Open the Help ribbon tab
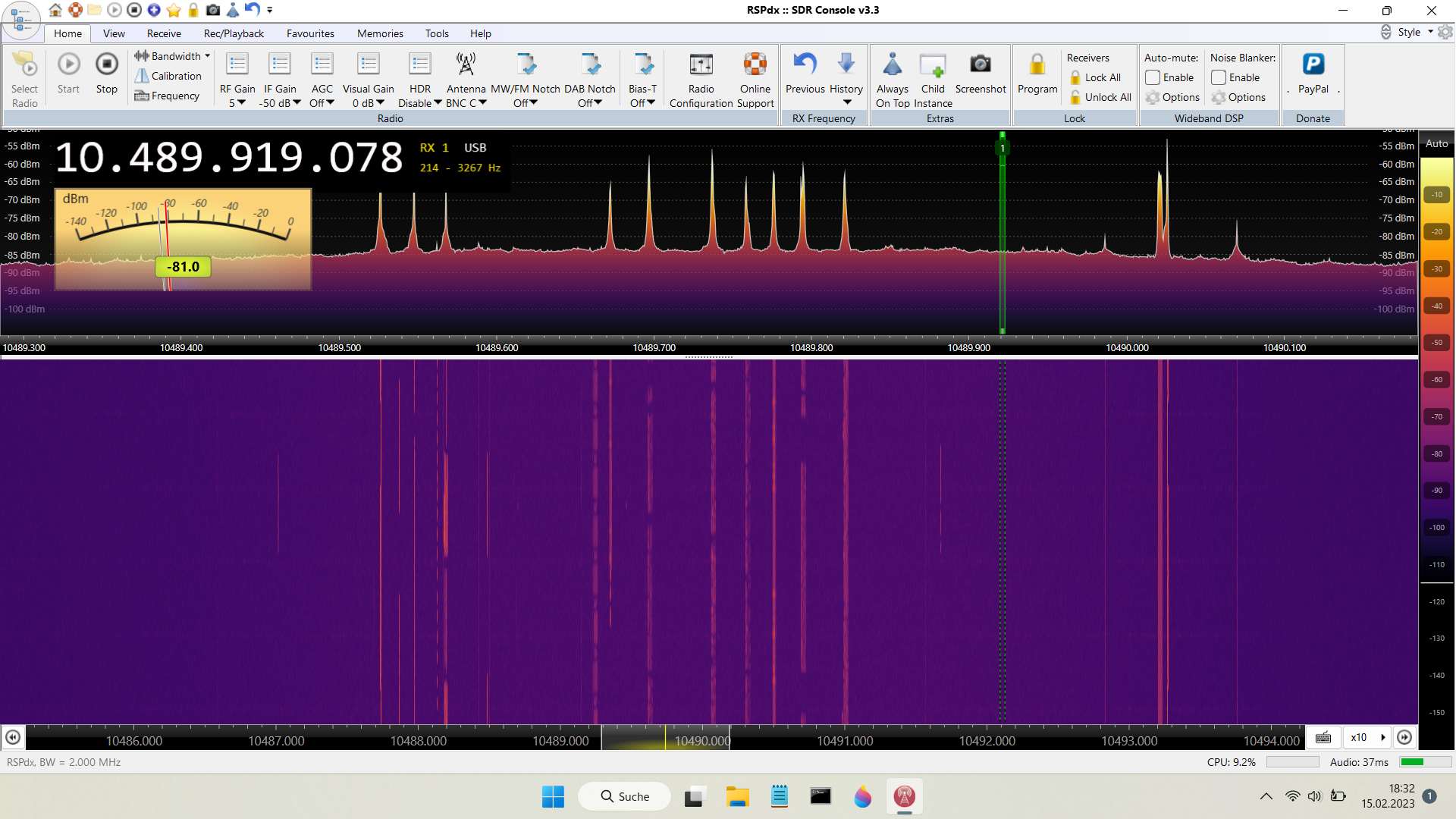Image resolution: width=1456 pixels, height=819 pixels. pos(480,33)
